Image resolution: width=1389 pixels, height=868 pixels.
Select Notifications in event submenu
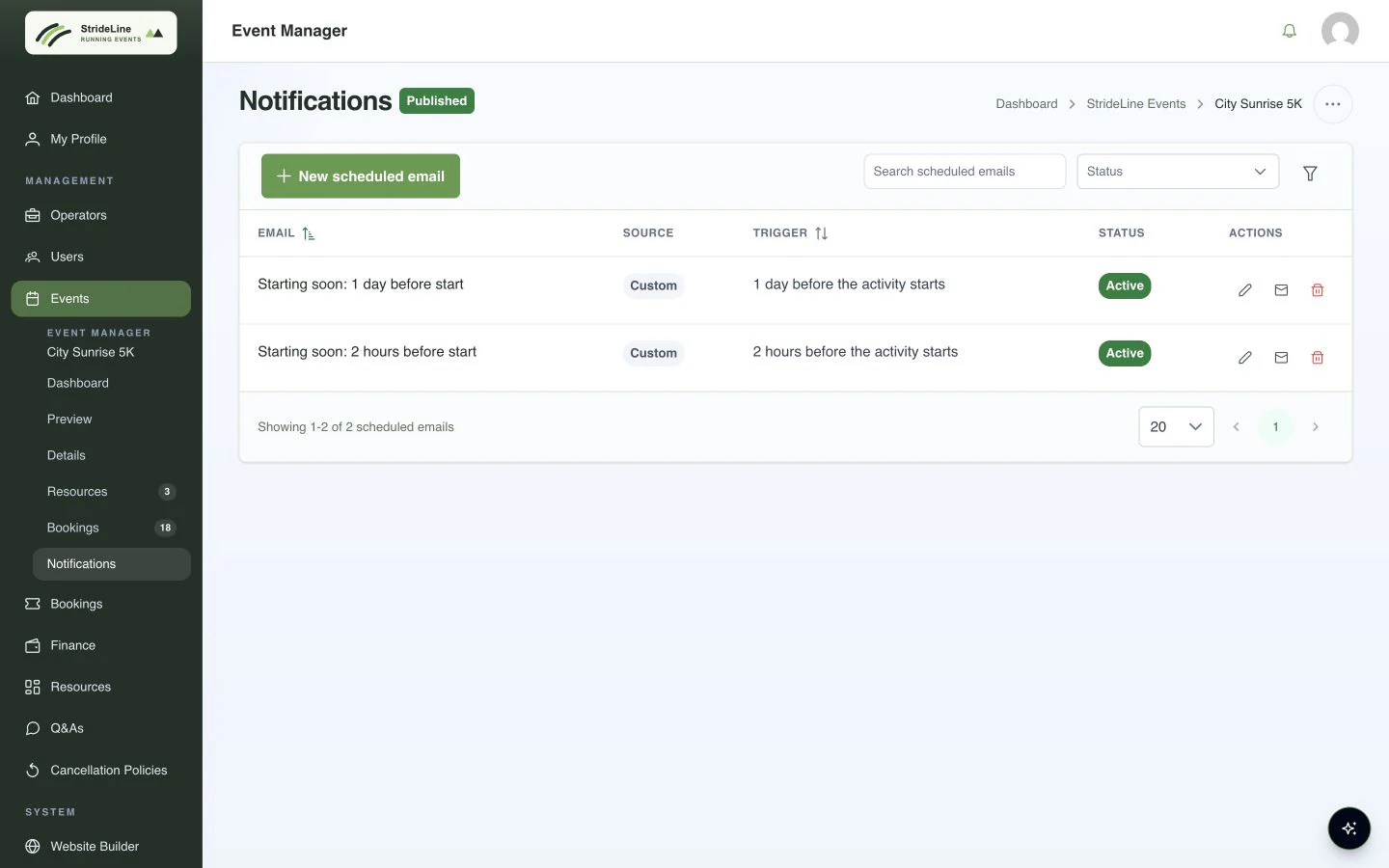tap(111, 564)
